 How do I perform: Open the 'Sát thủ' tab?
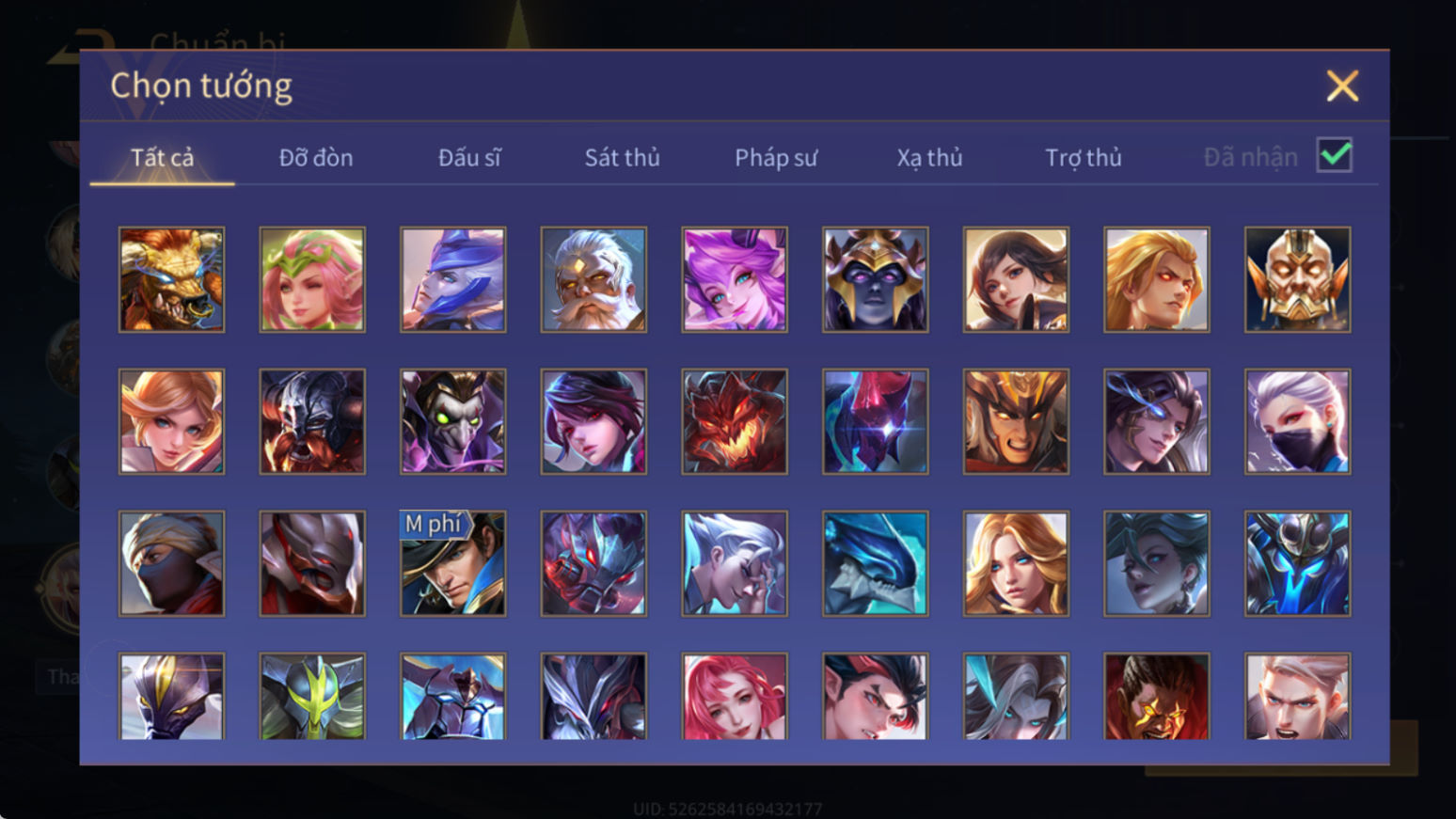(x=622, y=157)
